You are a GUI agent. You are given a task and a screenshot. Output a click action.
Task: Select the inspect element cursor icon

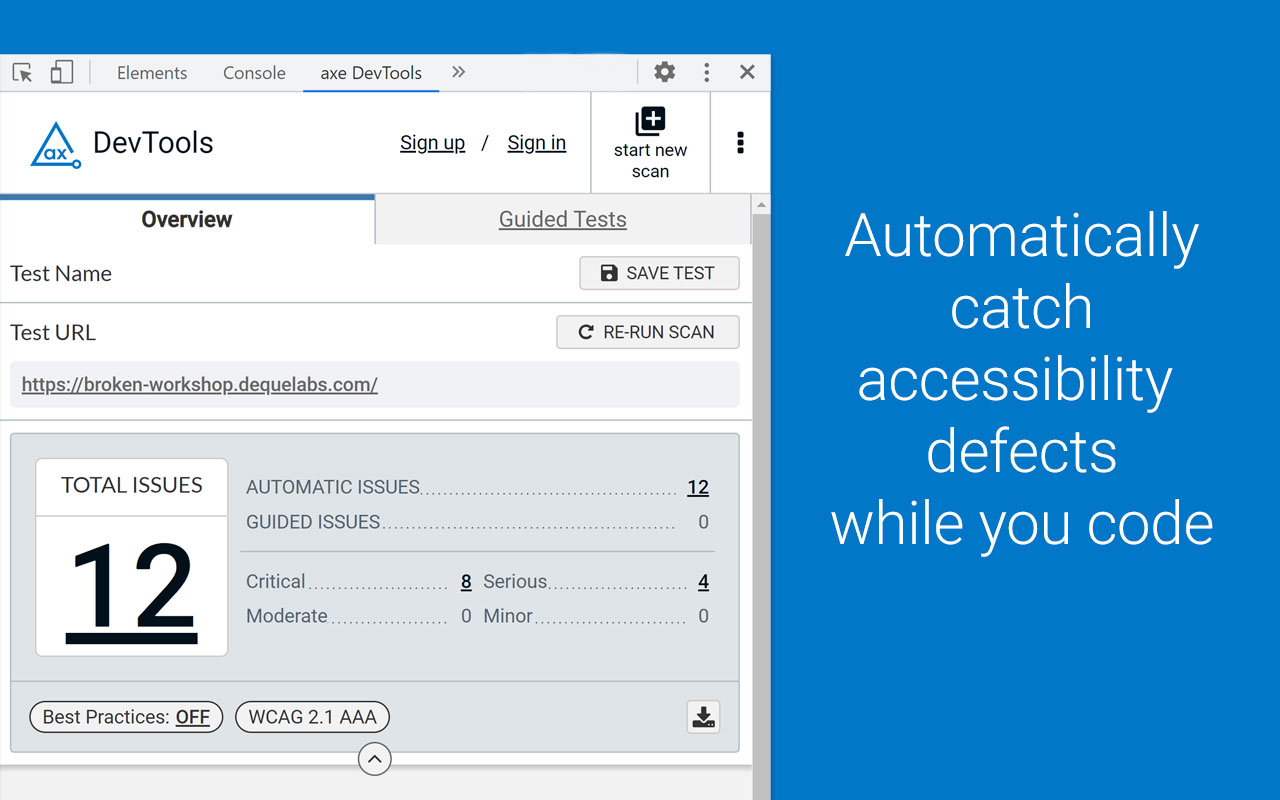[22, 72]
